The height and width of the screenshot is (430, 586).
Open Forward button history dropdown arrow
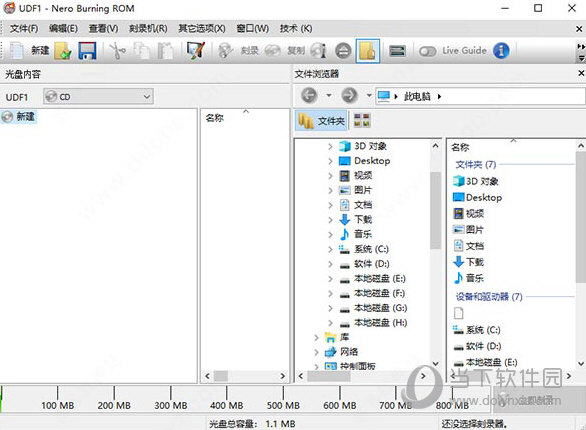pos(369,96)
